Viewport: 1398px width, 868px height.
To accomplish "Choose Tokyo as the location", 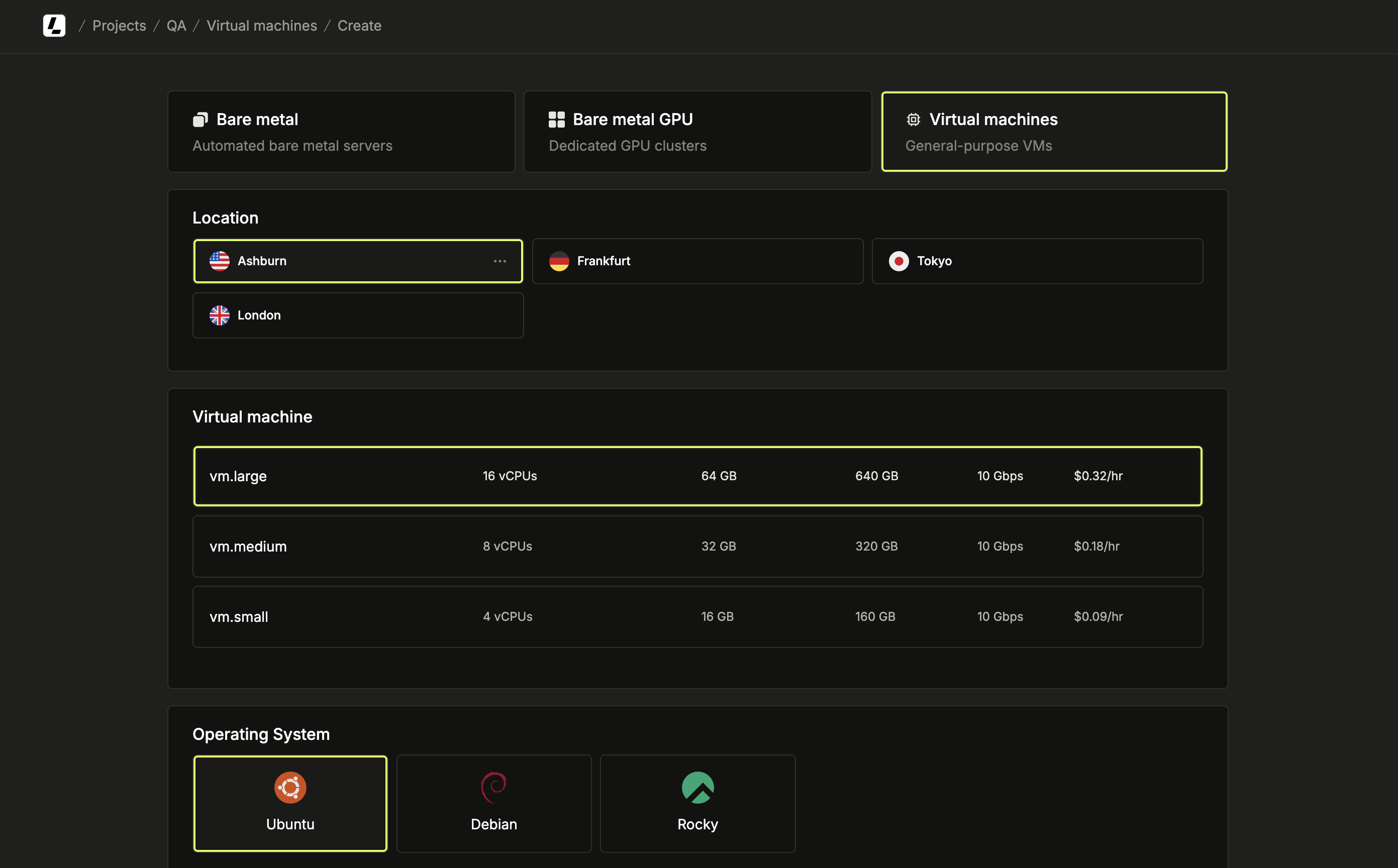I will [x=1037, y=261].
